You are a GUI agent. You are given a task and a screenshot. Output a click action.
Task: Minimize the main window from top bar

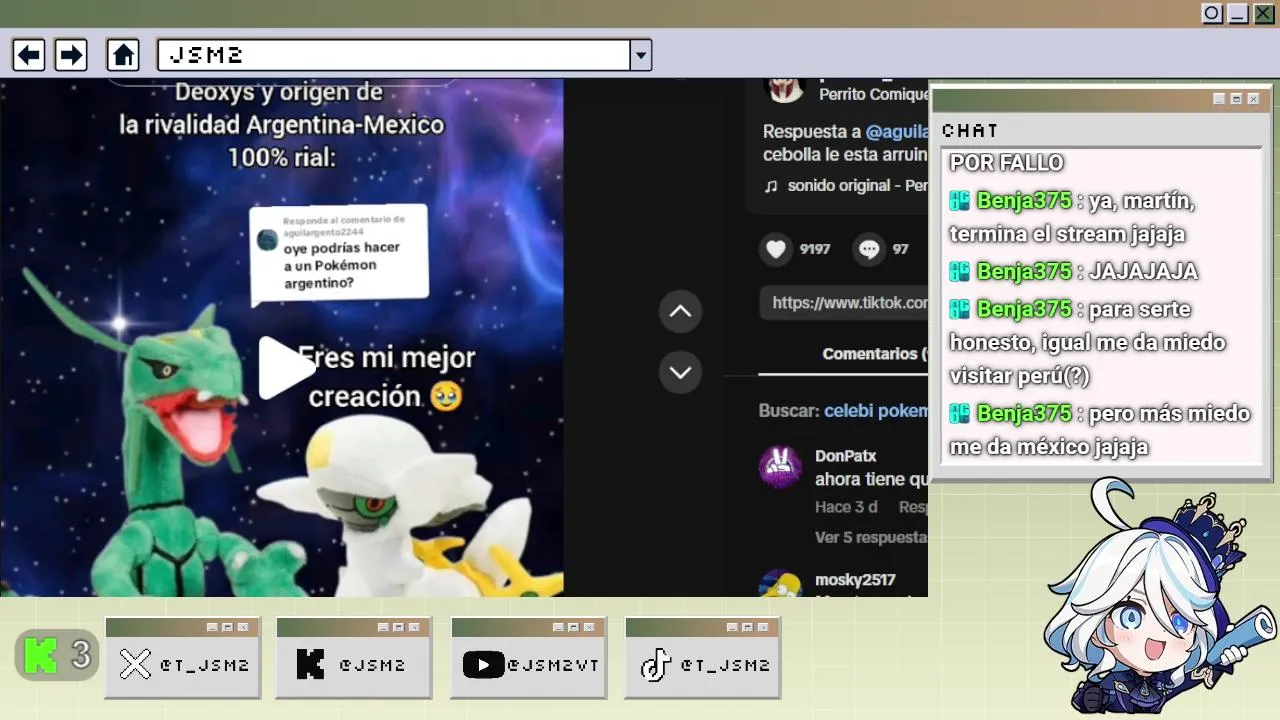[1238, 14]
